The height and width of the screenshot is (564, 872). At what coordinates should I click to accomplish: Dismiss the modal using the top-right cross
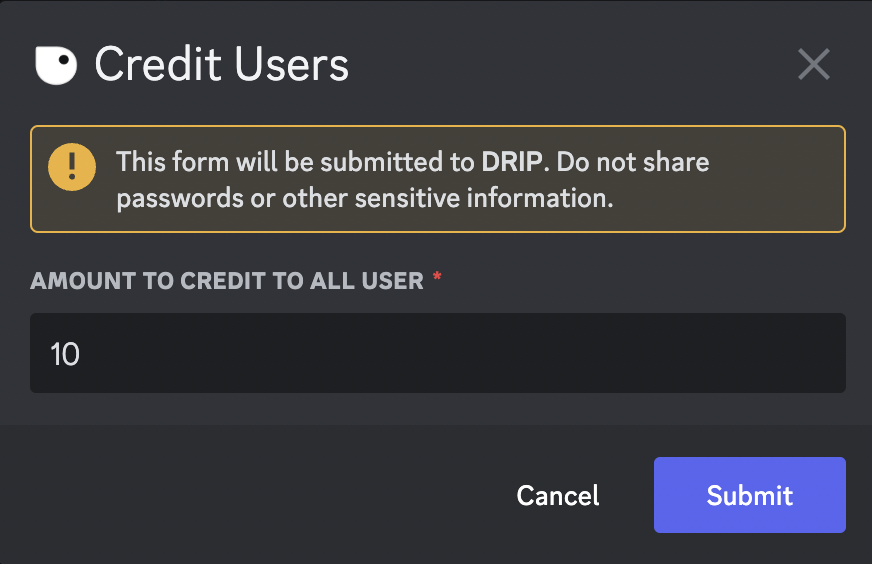pyautogui.click(x=814, y=64)
